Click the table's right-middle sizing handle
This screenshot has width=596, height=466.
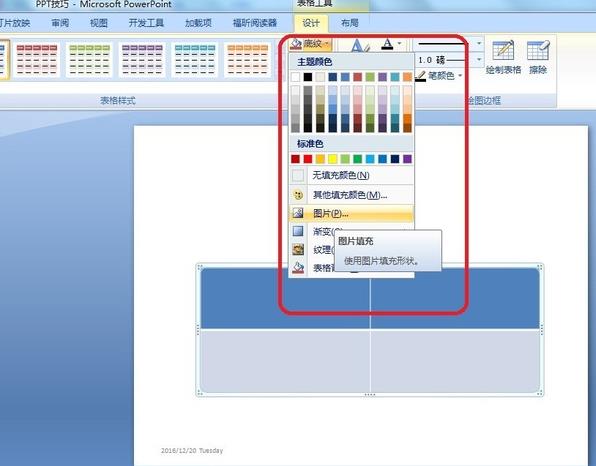[542, 330]
